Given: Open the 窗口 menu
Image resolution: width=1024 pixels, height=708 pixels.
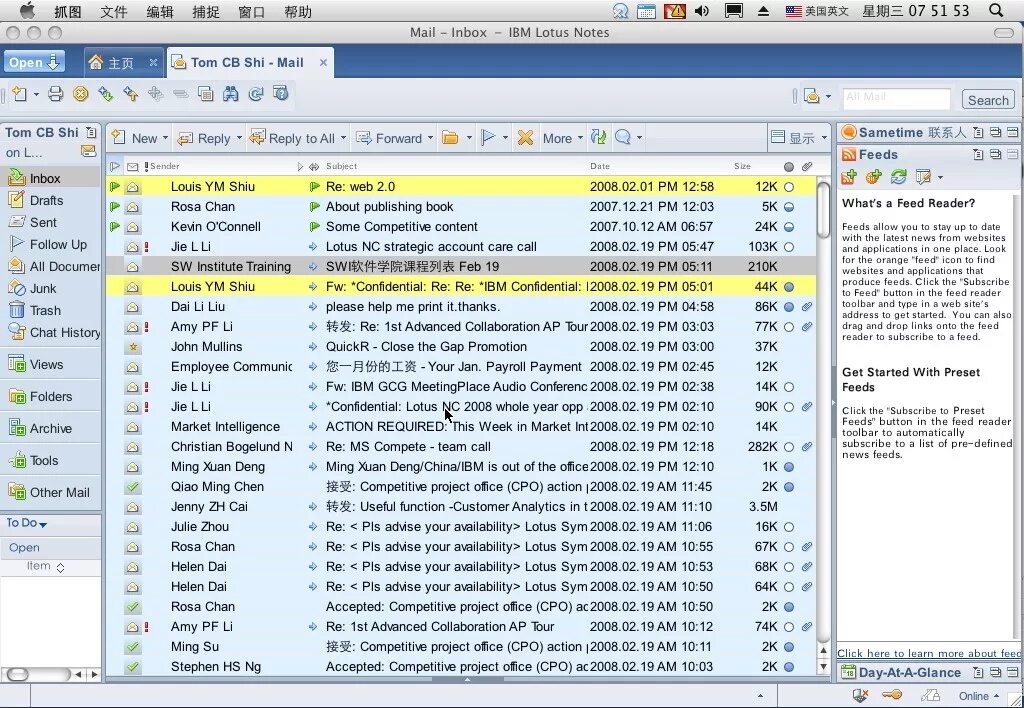Looking at the screenshot, I should (x=251, y=11).
